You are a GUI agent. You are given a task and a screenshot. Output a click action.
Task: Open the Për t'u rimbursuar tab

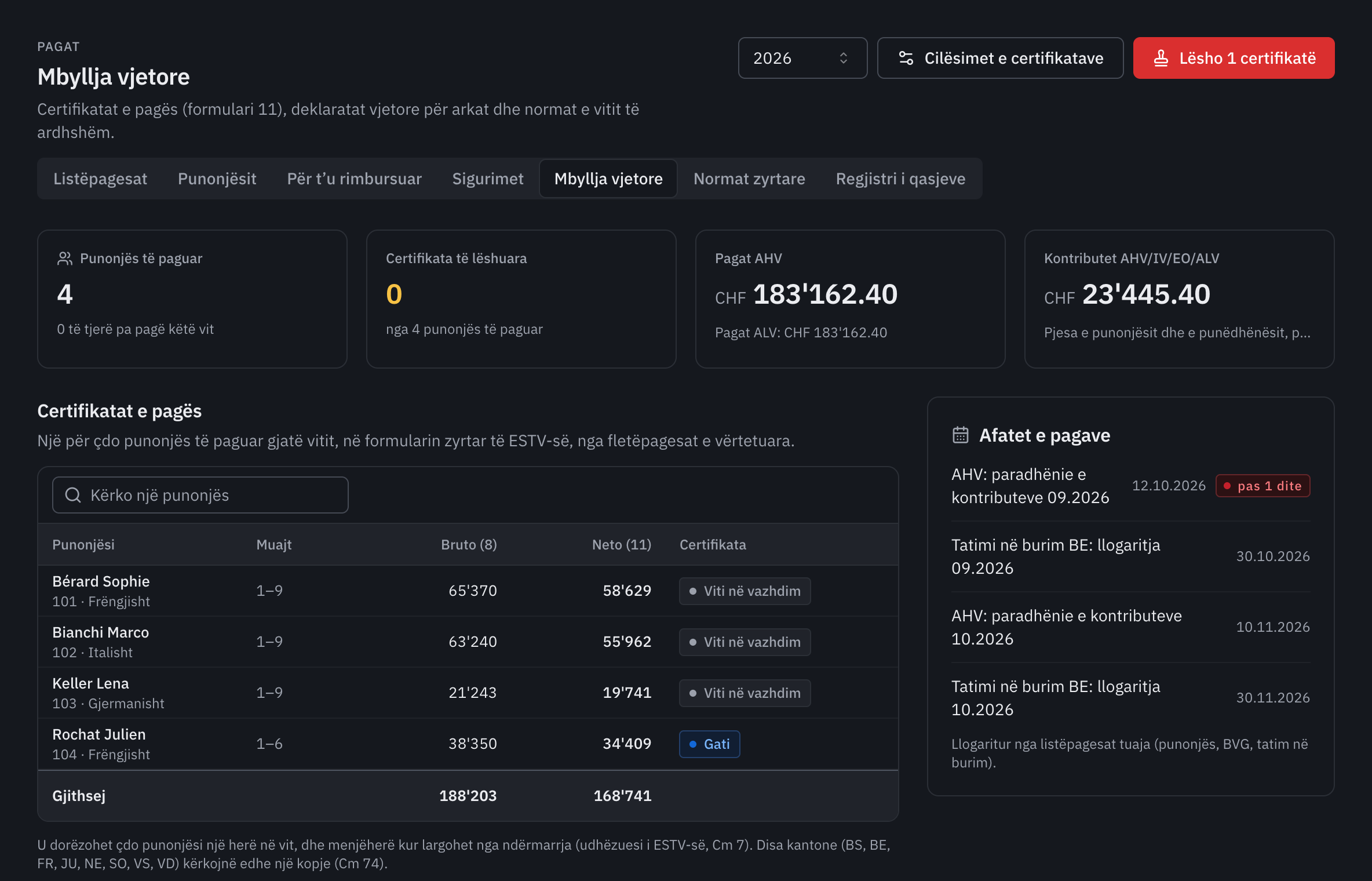(x=354, y=179)
